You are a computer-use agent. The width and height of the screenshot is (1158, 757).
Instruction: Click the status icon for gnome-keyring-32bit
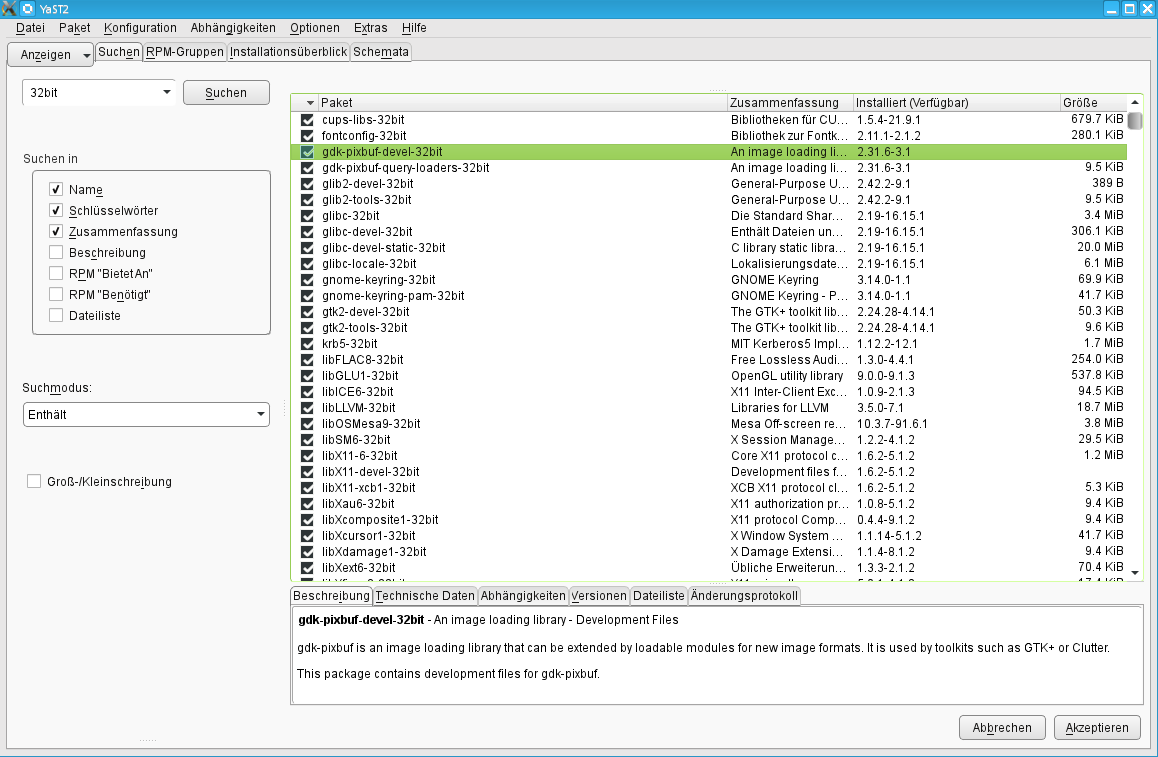(x=307, y=280)
